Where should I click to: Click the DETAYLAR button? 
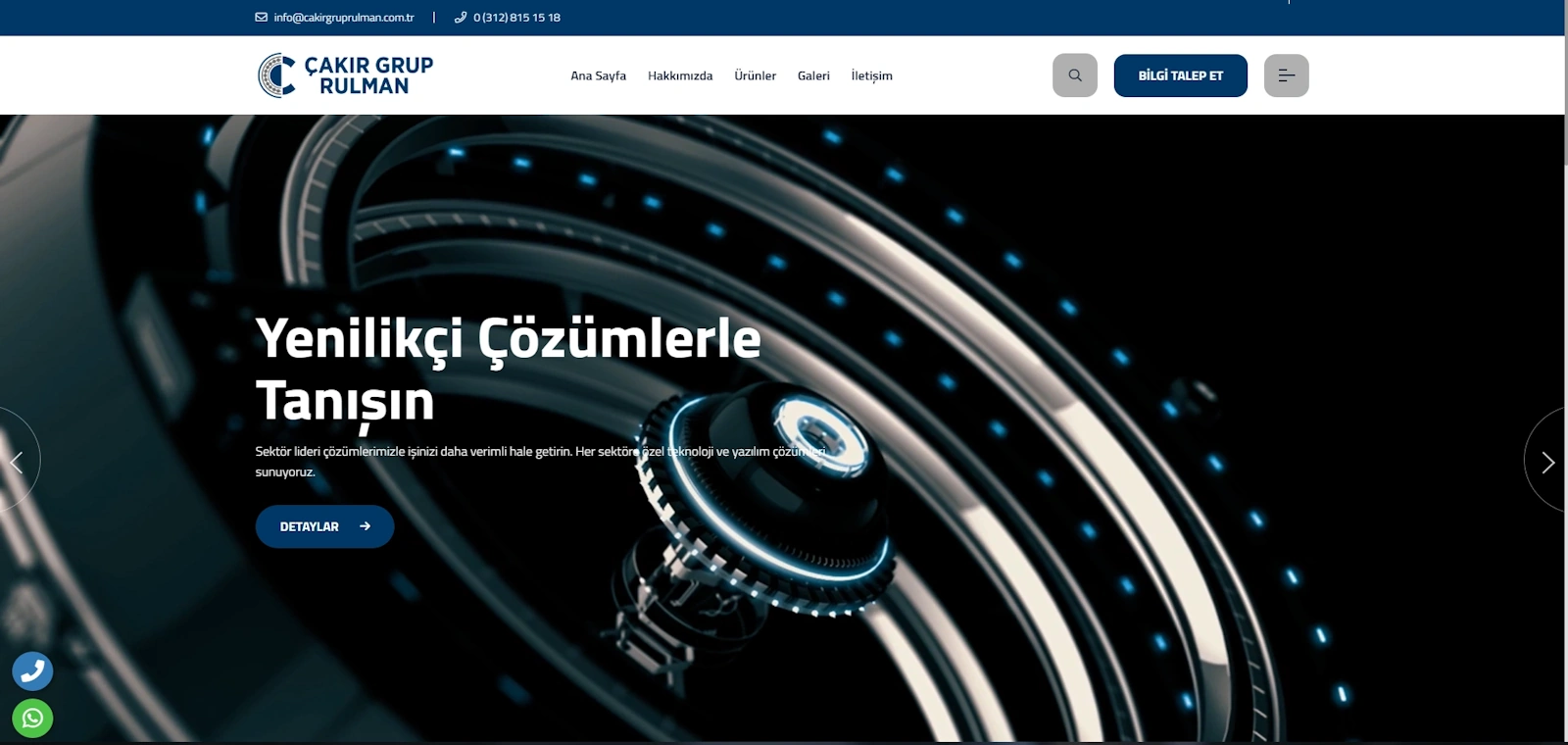pyautogui.click(x=324, y=526)
